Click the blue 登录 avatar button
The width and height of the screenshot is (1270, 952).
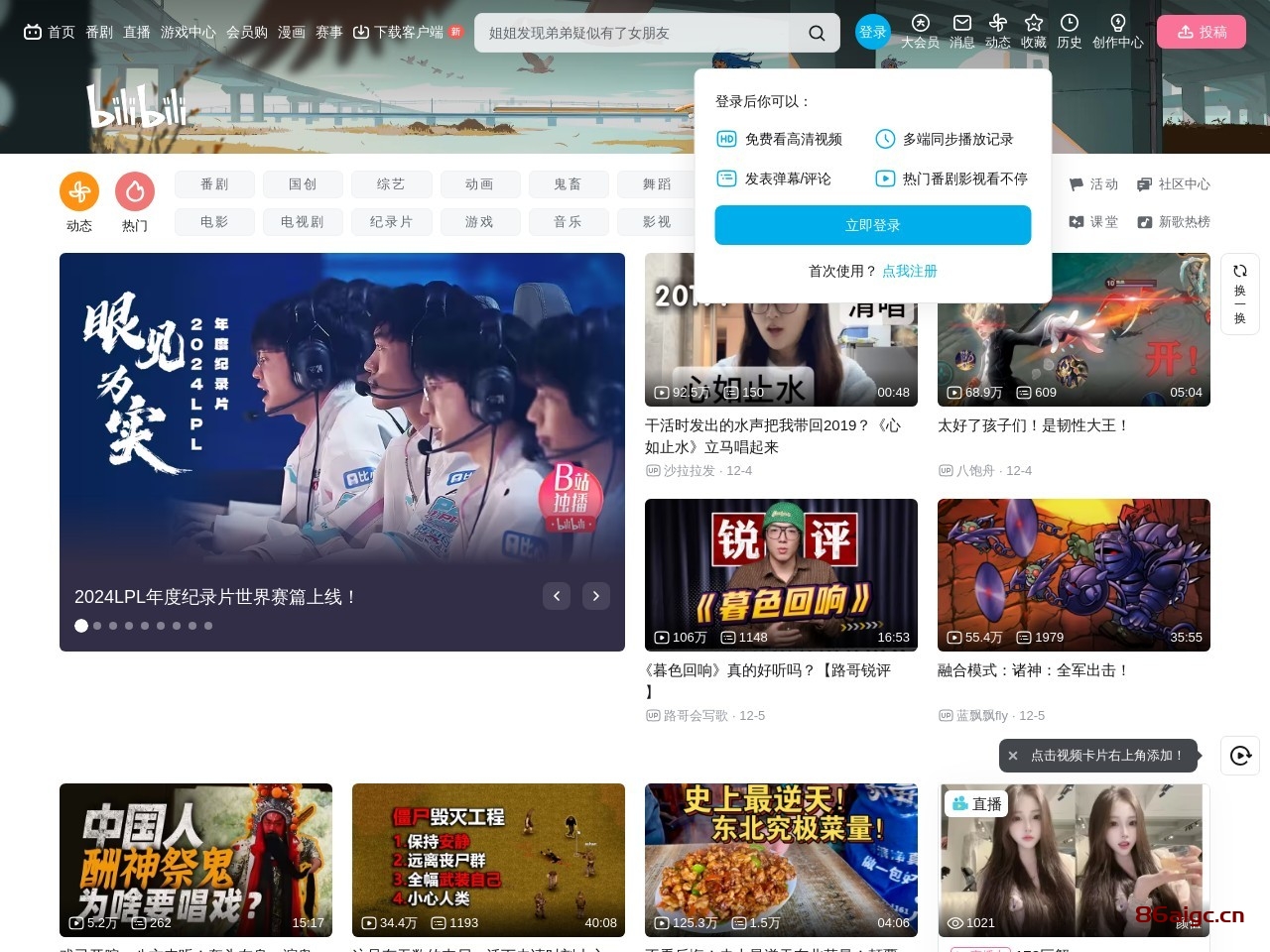(873, 32)
